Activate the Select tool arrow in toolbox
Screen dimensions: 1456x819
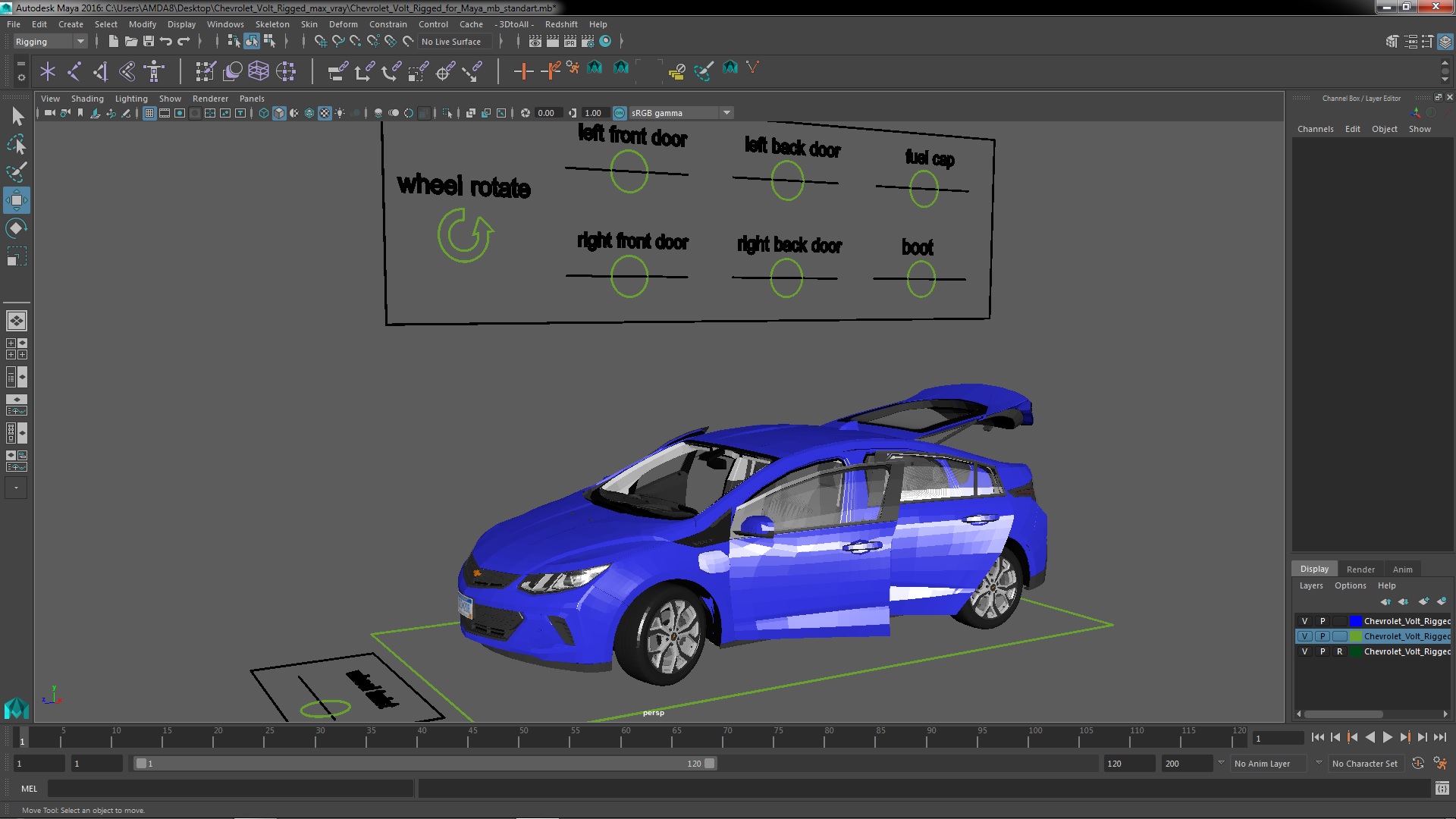pyautogui.click(x=17, y=116)
